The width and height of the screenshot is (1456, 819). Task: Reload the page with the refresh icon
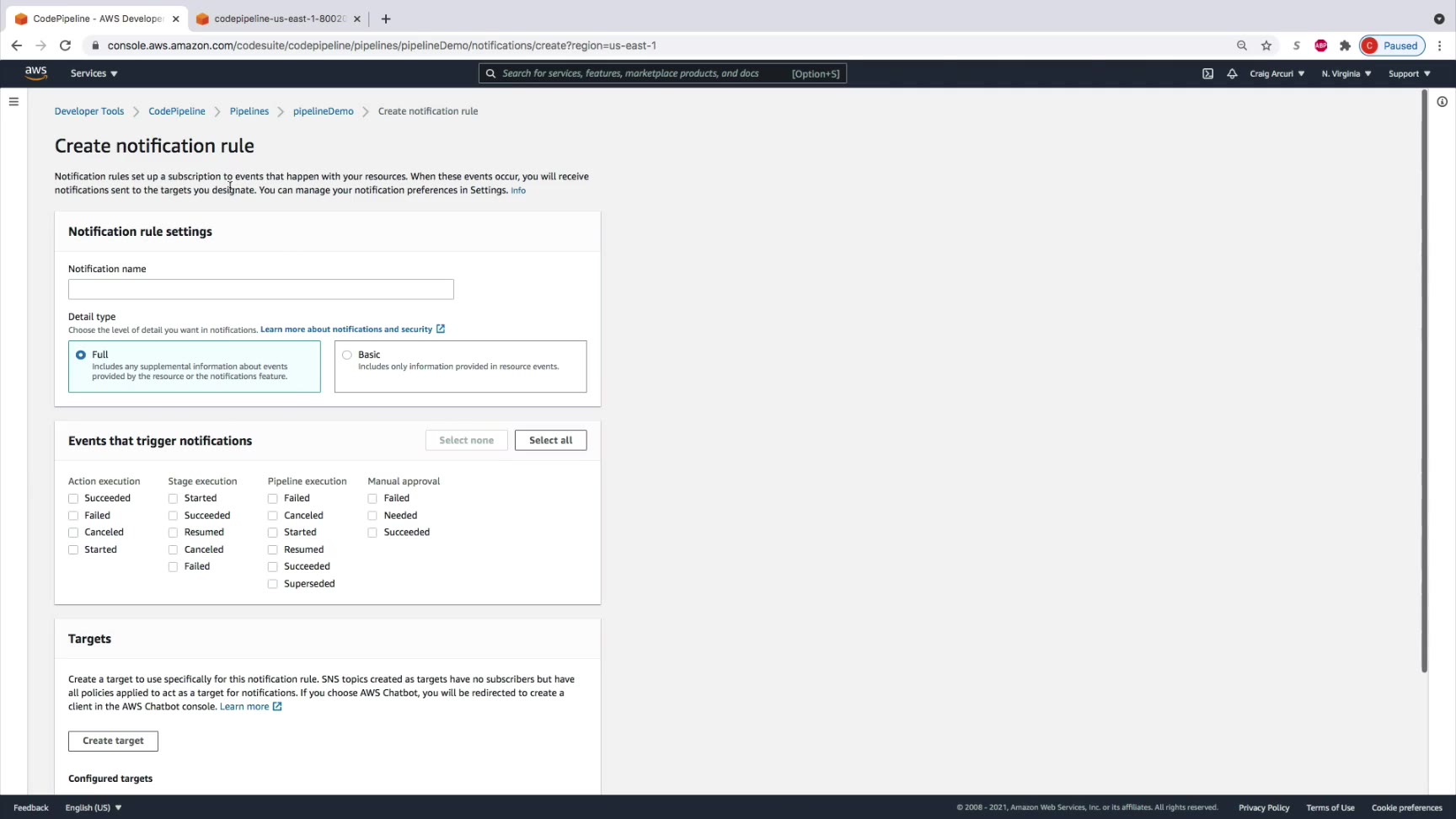click(65, 45)
